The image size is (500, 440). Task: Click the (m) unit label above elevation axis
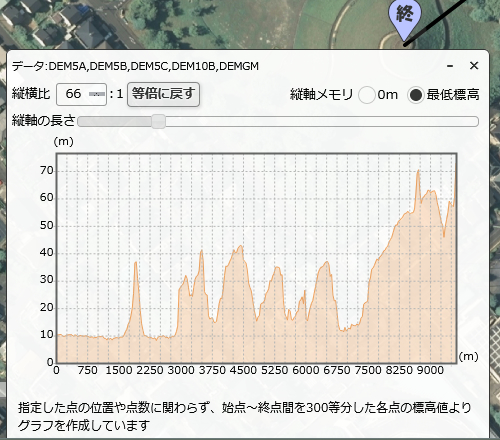point(64,142)
